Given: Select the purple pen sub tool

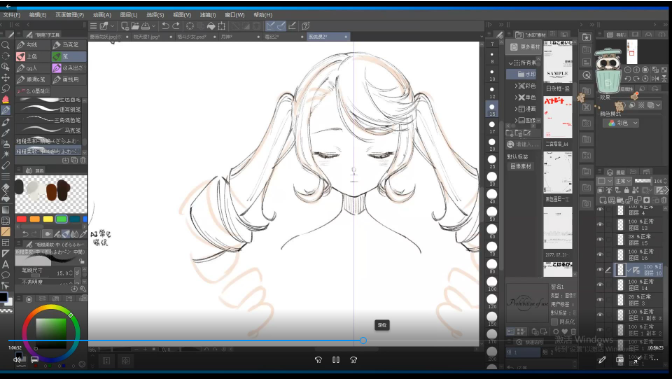Looking at the screenshot, I should pyautogui.click(x=69, y=68).
